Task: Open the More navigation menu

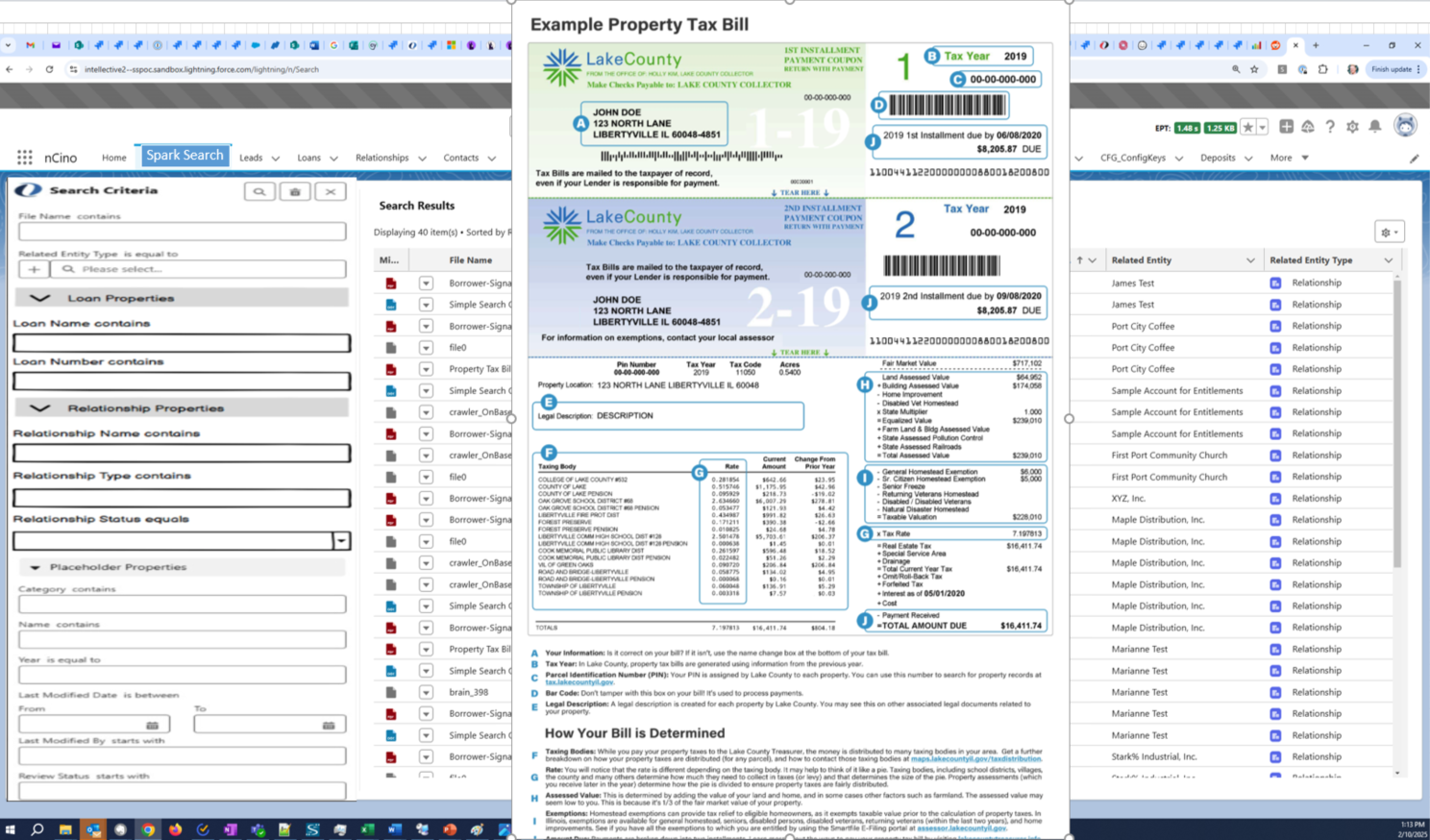Action: point(1289,158)
